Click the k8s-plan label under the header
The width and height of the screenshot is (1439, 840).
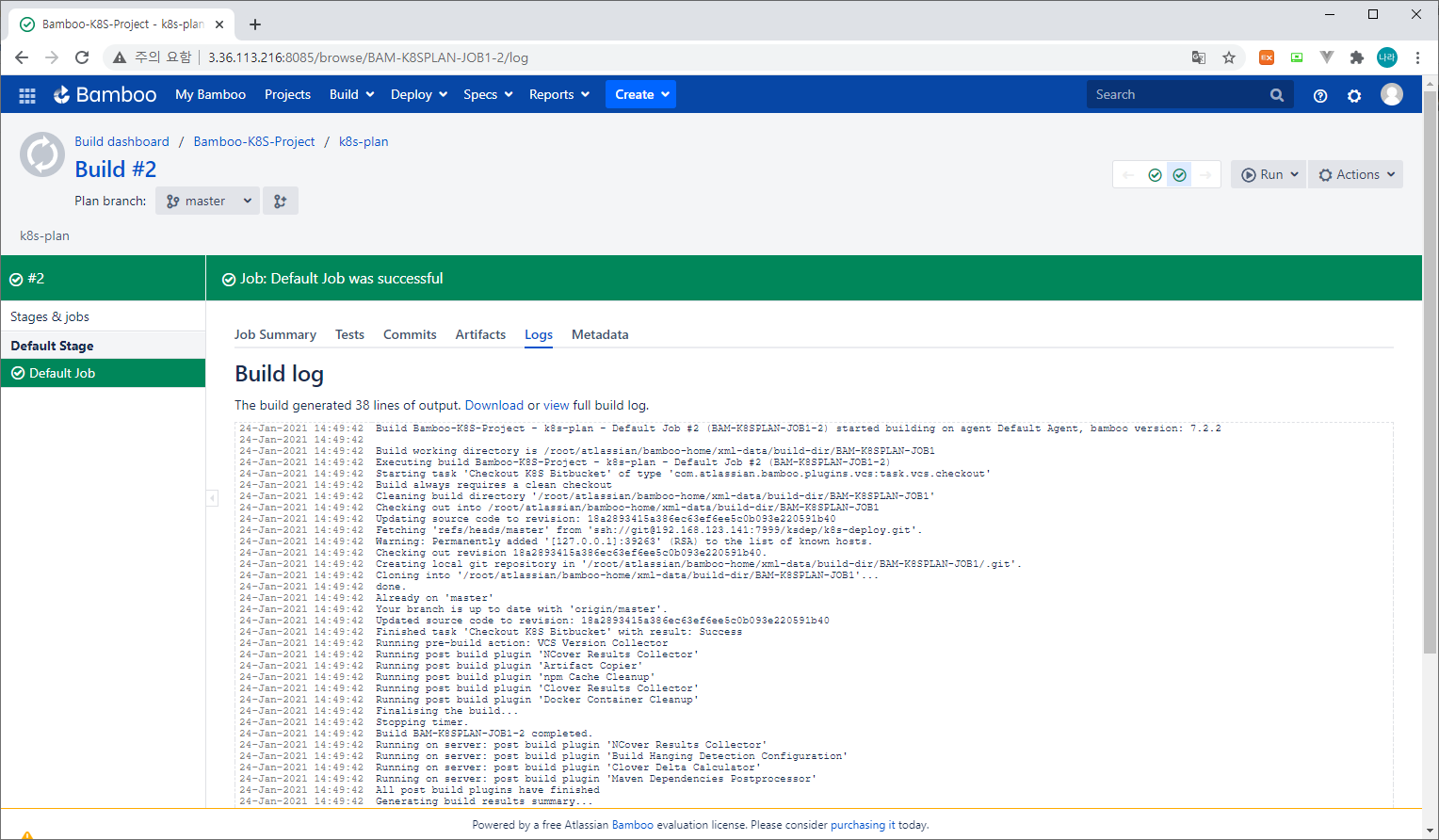(x=44, y=236)
